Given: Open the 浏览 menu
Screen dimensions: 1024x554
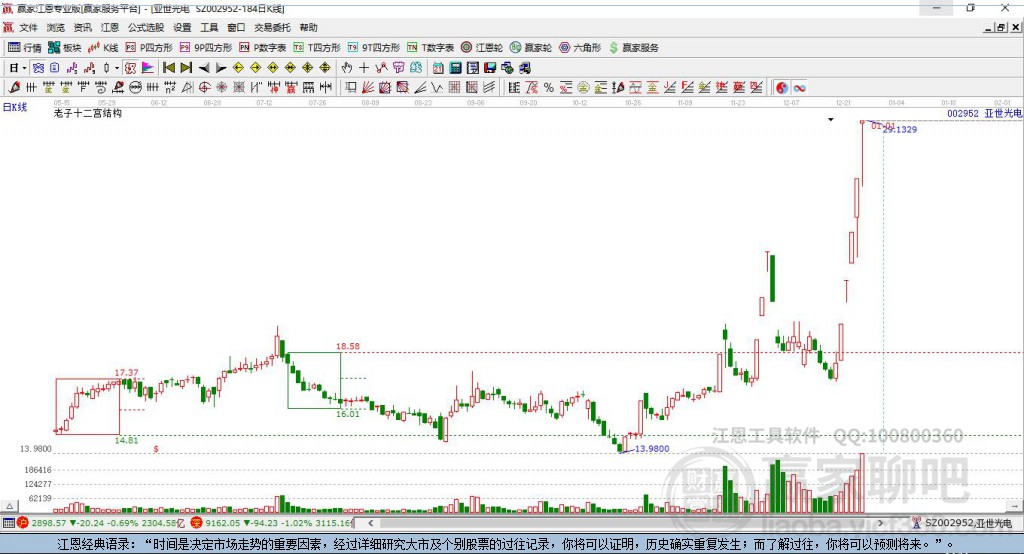Looking at the screenshot, I should point(56,27).
